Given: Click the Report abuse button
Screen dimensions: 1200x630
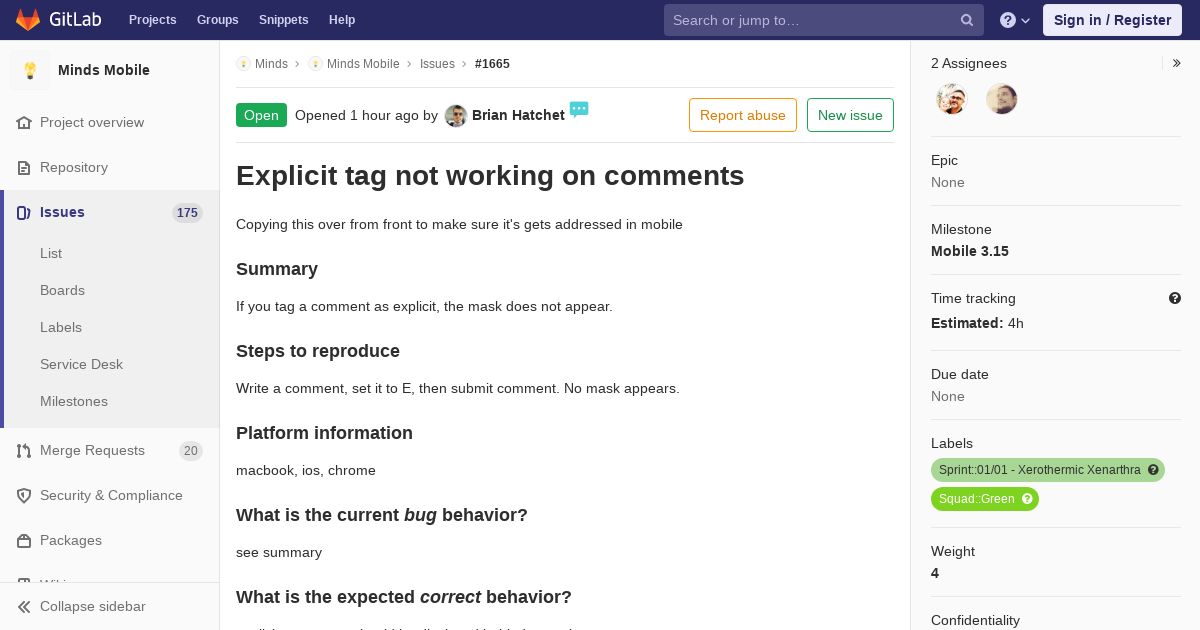Looking at the screenshot, I should click(743, 115).
